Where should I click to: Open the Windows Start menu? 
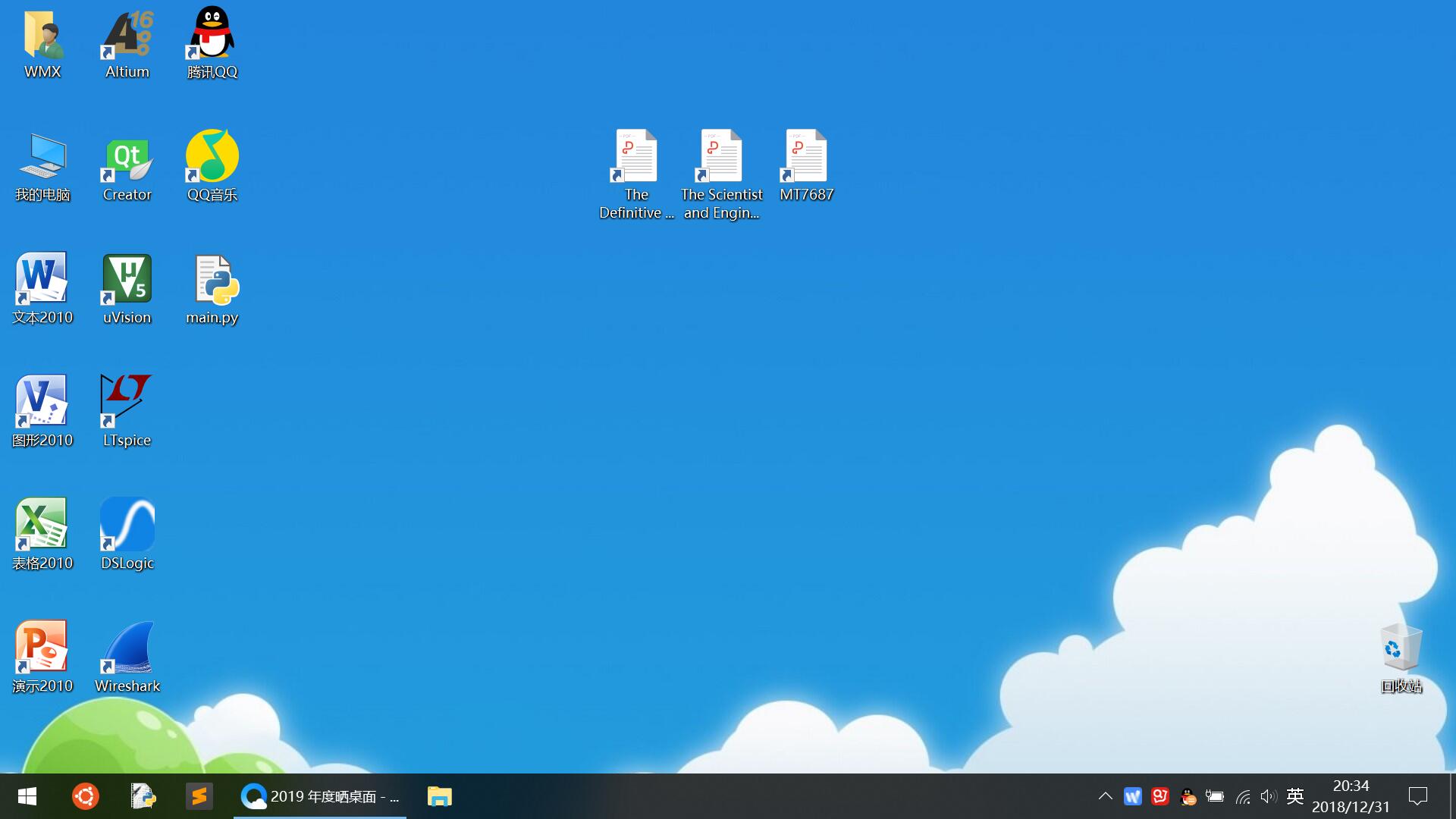[27, 796]
